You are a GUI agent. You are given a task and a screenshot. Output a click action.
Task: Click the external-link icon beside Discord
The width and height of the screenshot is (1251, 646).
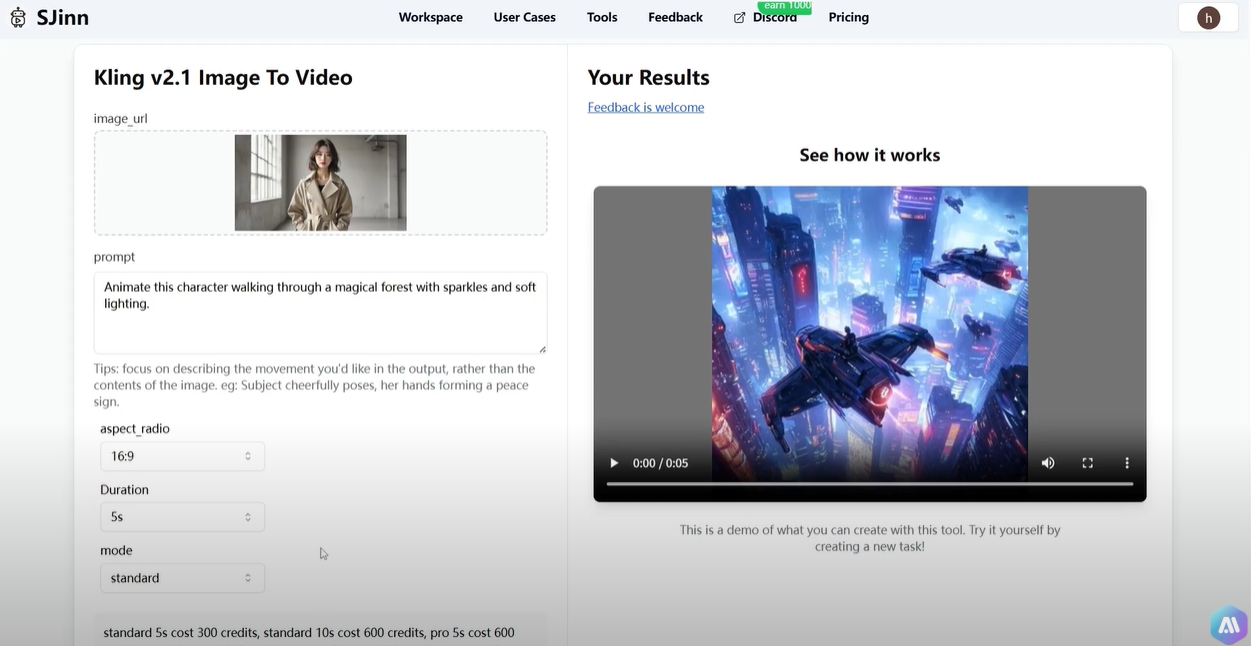(x=740, y=18)
